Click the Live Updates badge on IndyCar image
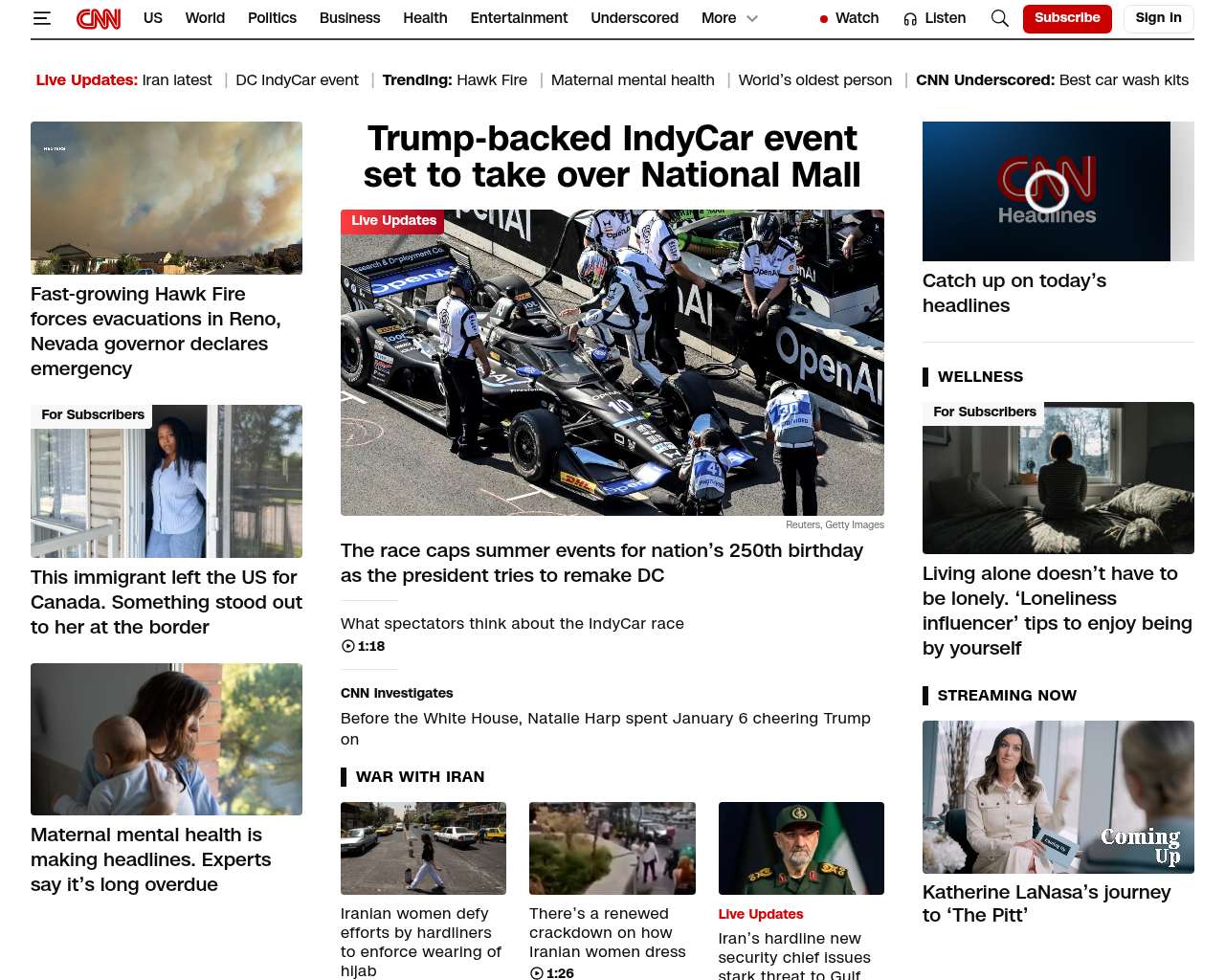Screen dimensions: 1225x980 (393, 221)
